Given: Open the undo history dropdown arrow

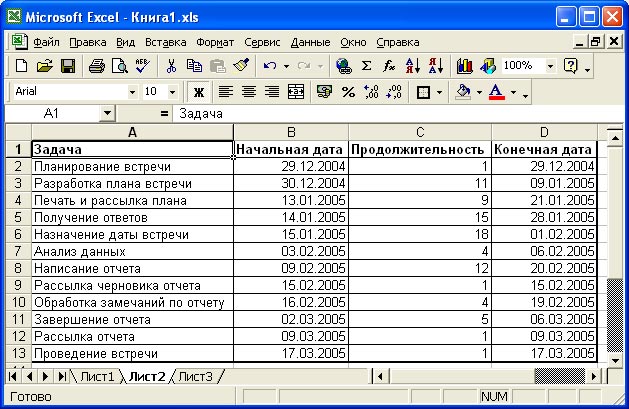Looking at the screenshot, I should tap(286, 66).
